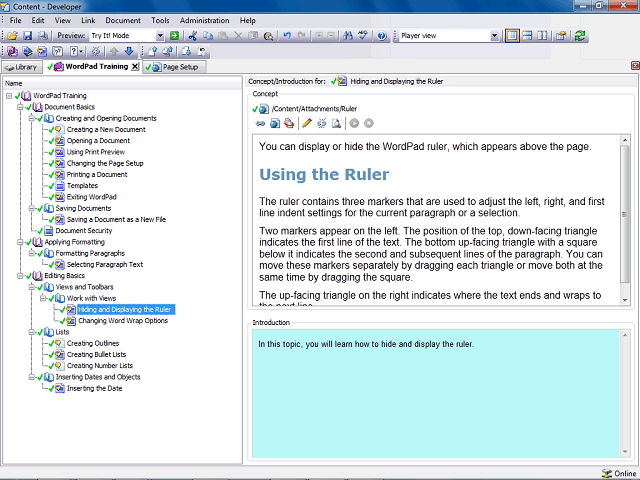The height and width of the screenshot is (480, 640).
Task: Click the Concept pane stop sound button
Action: 369,123
